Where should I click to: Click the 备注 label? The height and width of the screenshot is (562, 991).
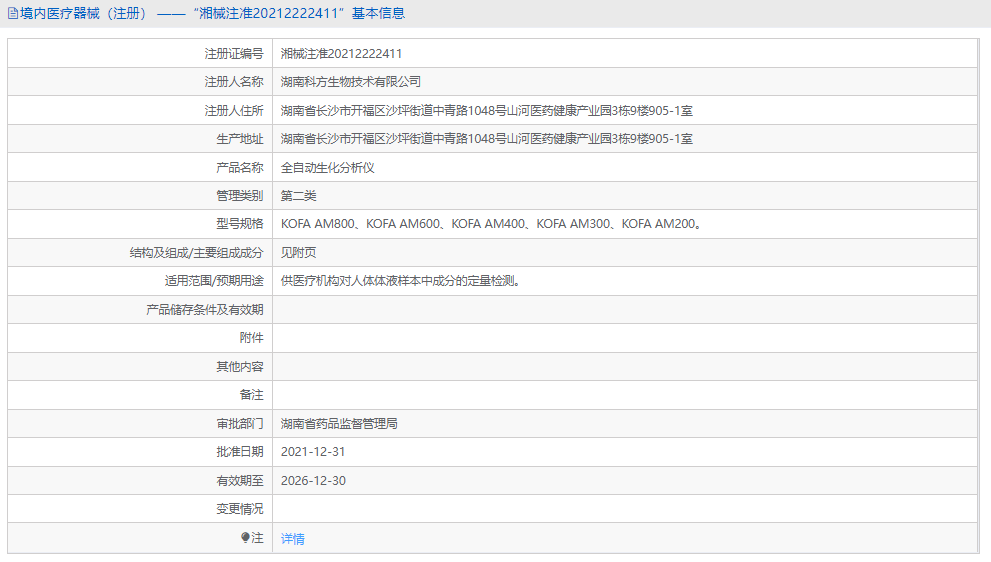252,394
